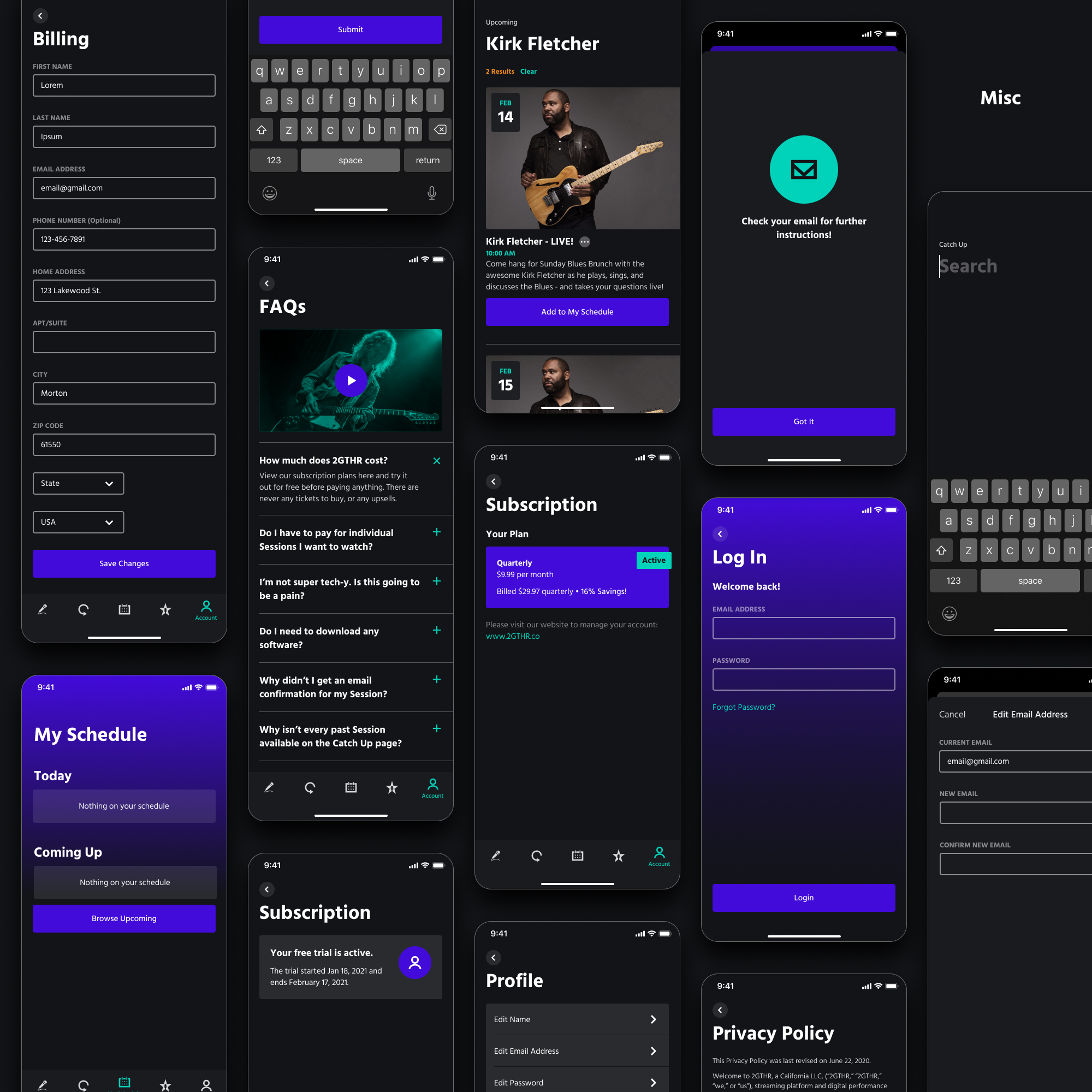Expand 'Why didn't I get an email confirmation' question
This screenshot has width=1092, height=1092.
tap(436, 679)
